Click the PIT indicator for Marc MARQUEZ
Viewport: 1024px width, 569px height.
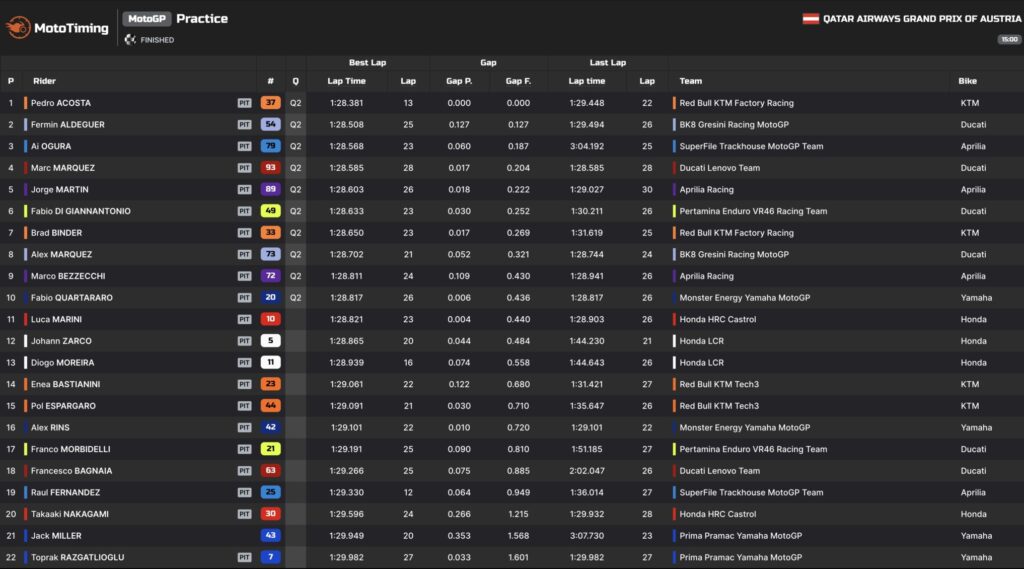[244, 168]
